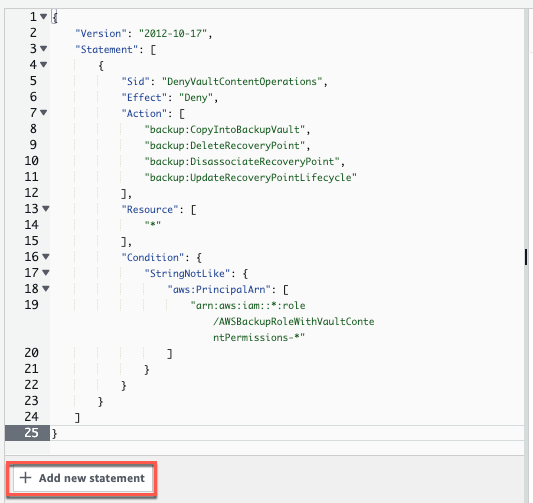Click the "Condition" key
The image size is (533, 503).
pos(153,257)
